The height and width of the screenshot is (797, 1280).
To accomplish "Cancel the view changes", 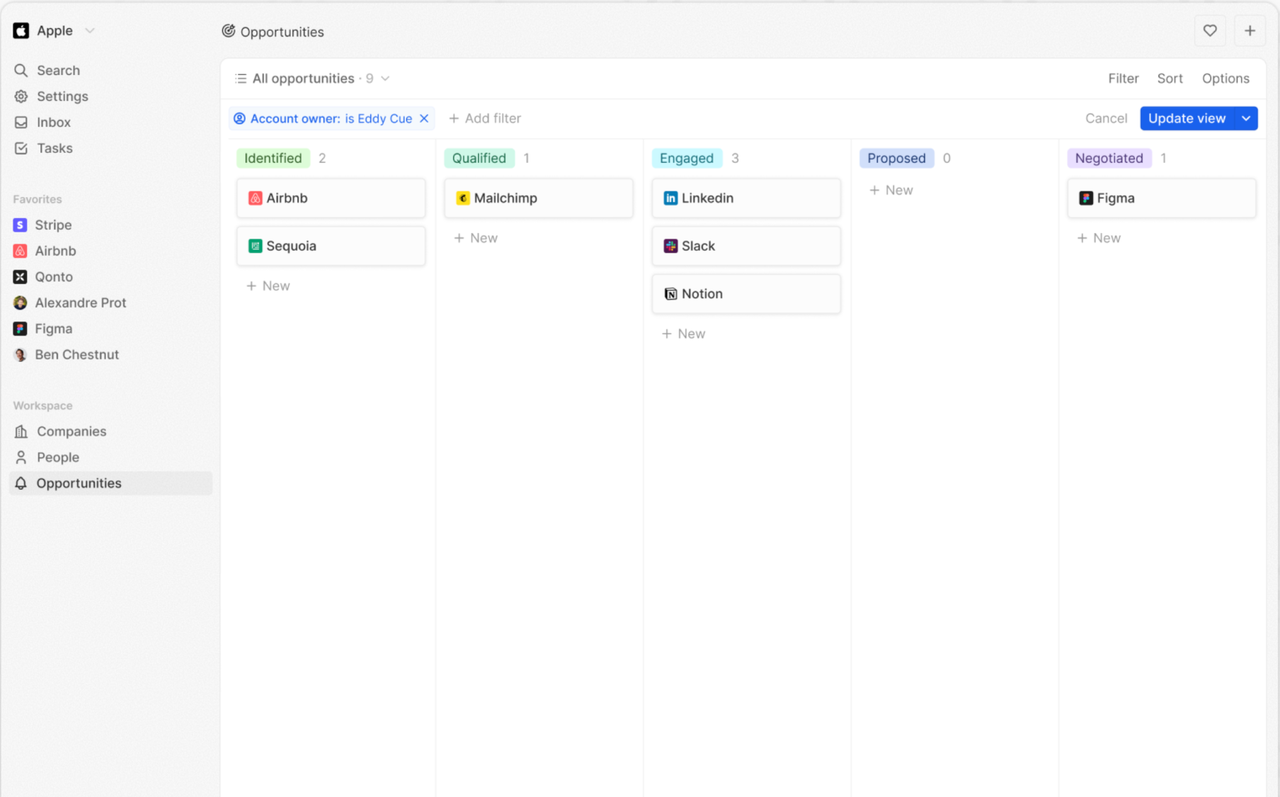I will [x=1106, y=119].
